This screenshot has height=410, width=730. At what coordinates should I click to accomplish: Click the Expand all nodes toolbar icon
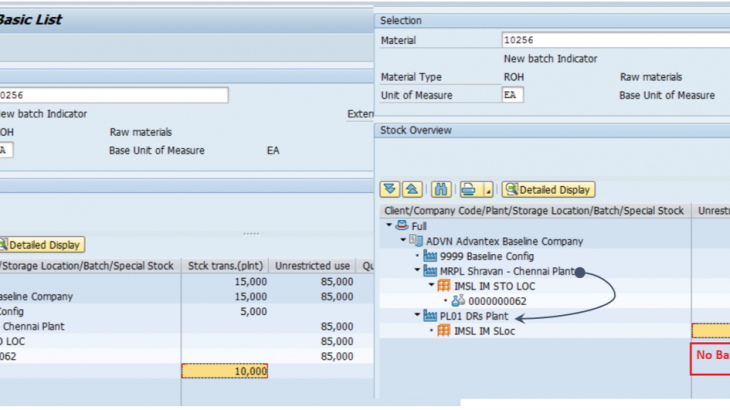coord(390,189)
